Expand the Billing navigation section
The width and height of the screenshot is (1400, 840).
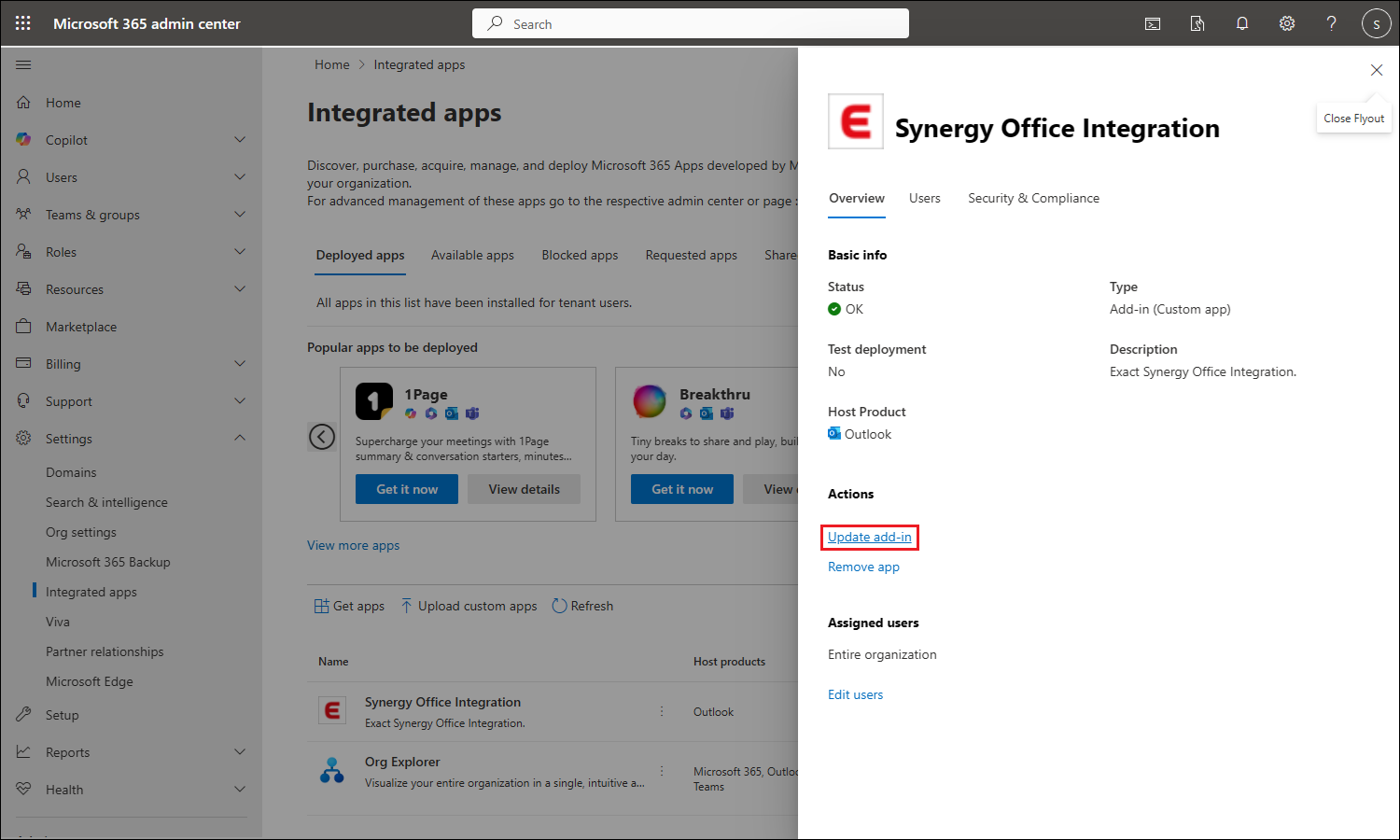tap(240, 364)
